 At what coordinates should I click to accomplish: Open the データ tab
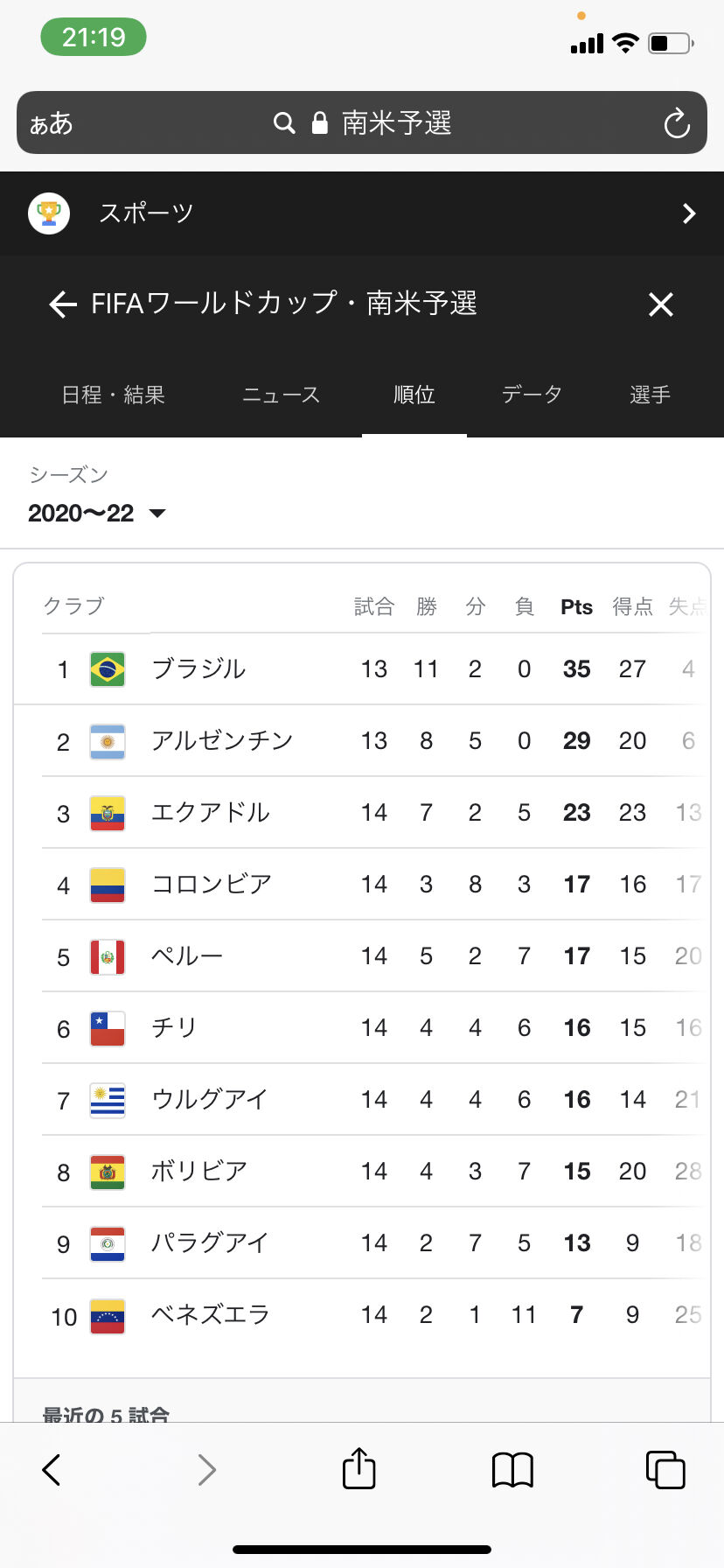[532, 395]
